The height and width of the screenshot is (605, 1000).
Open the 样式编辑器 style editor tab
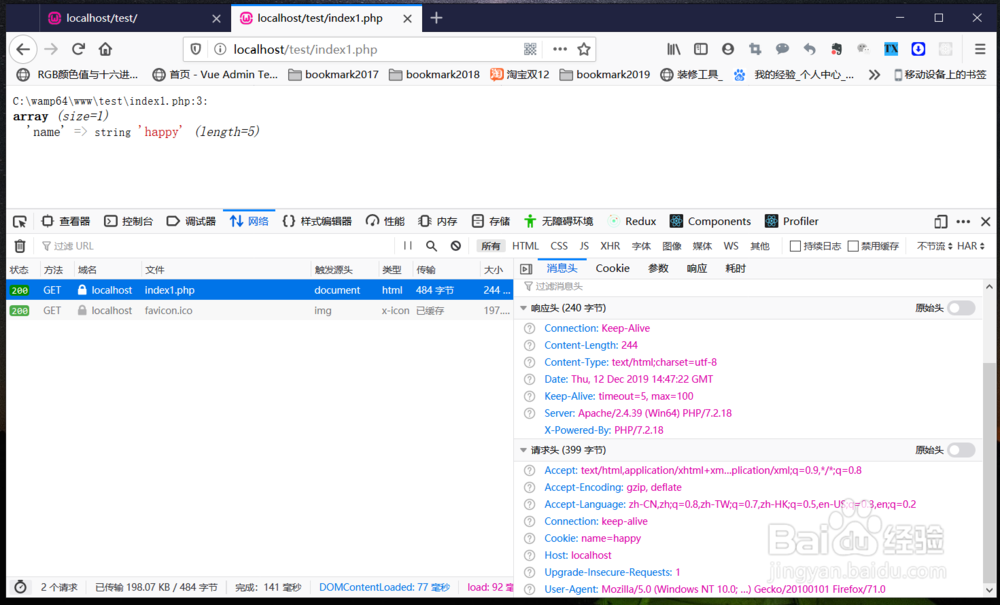317,221
